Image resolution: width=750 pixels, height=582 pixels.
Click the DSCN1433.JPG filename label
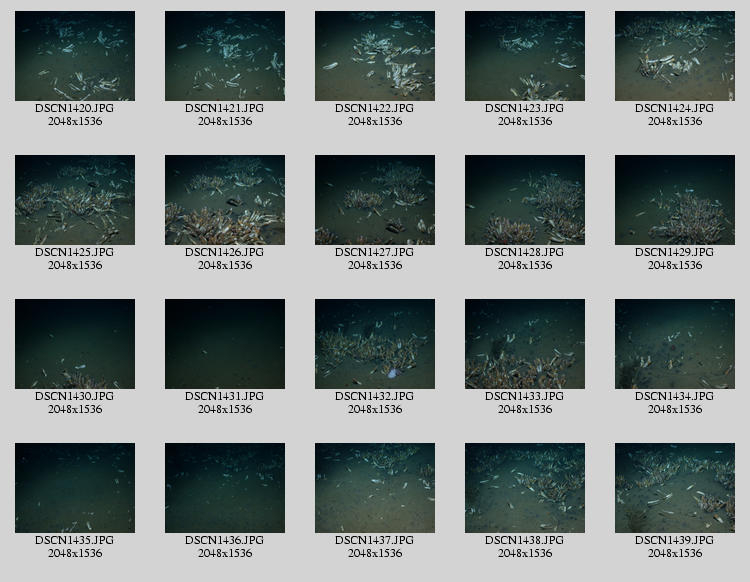pyautogui.click(x=524, y=396)
